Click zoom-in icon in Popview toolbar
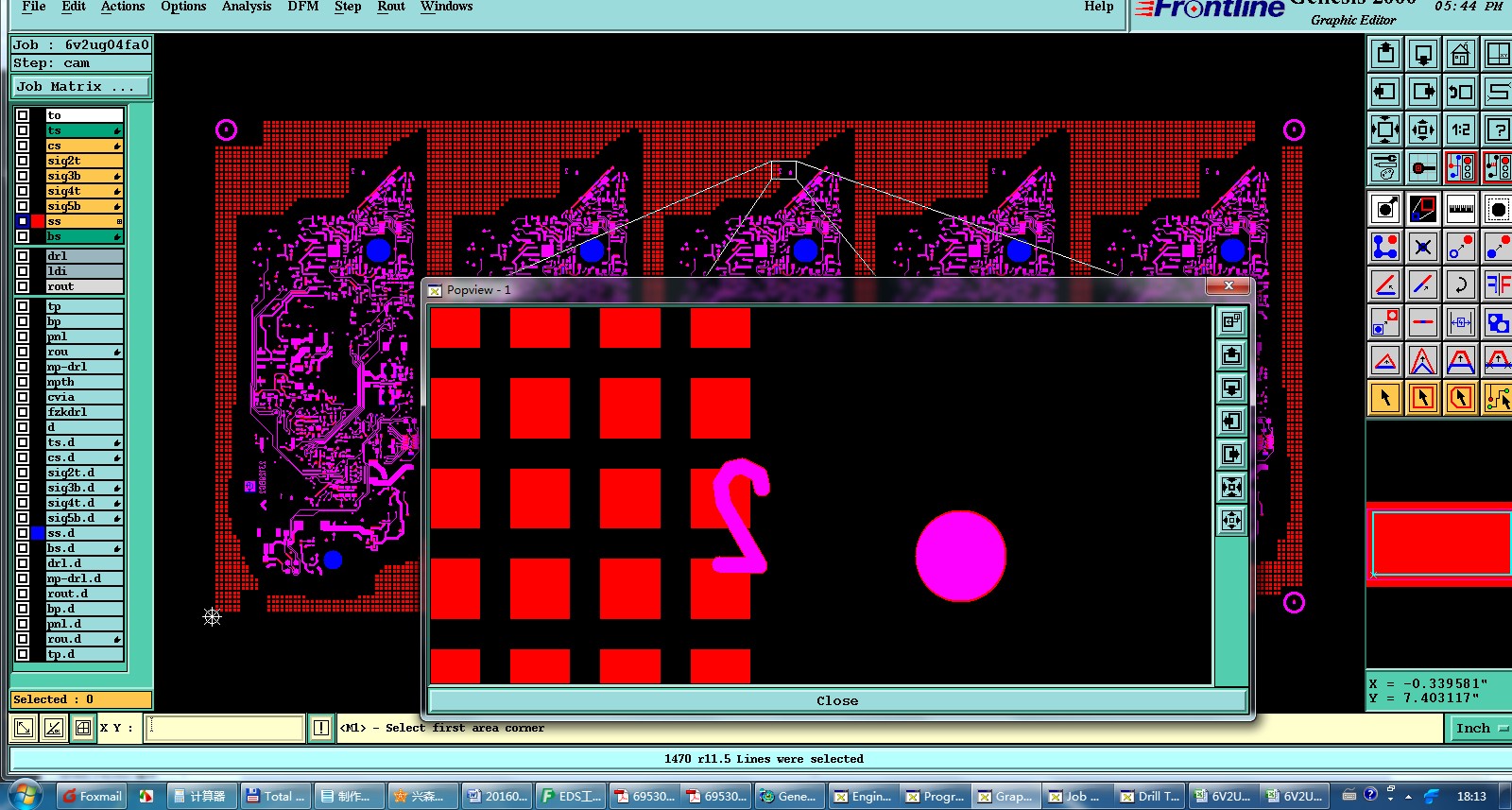Screen dimensions: 1512x810 (x=1231, y=321)
